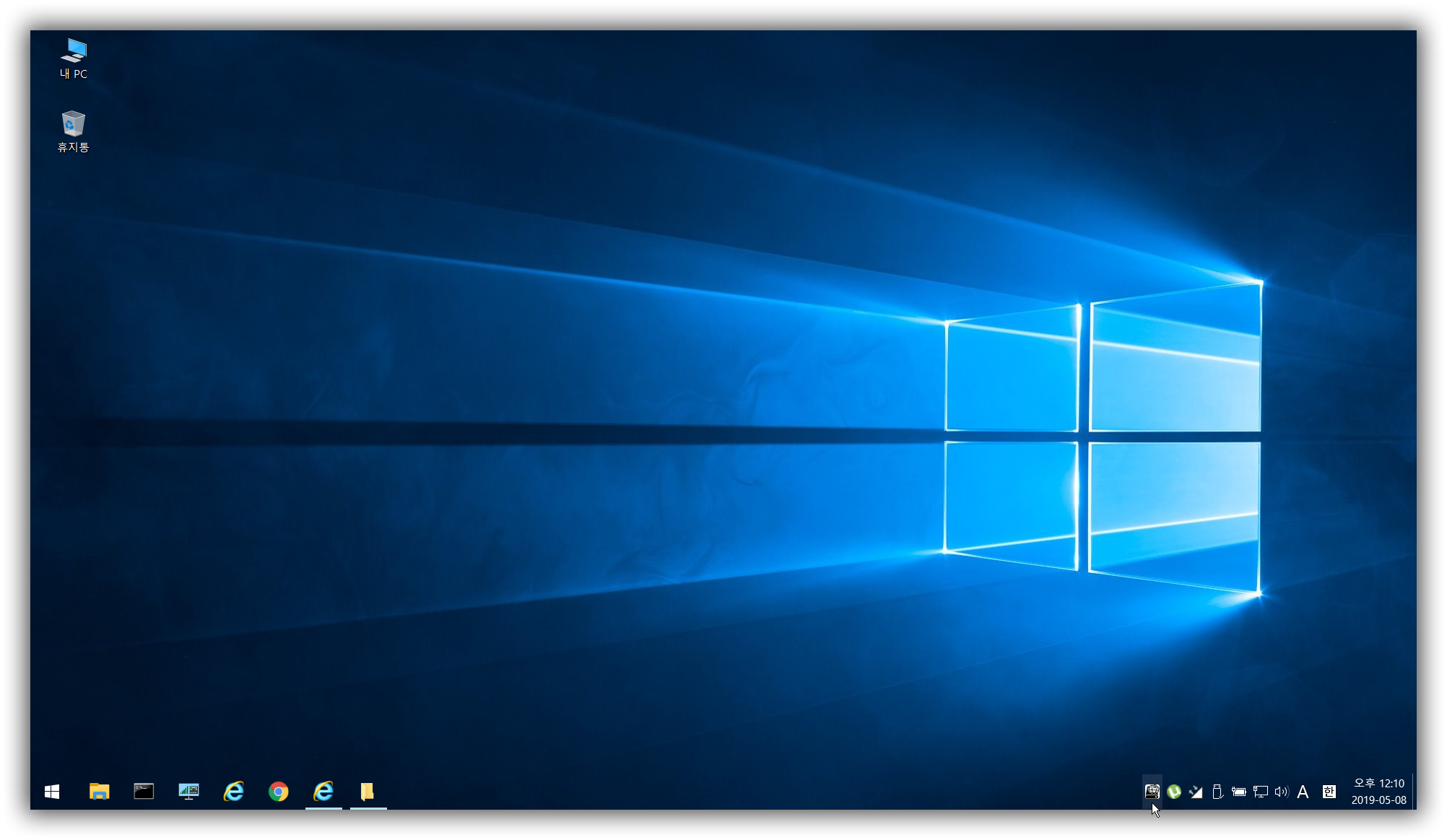Screen dimensions: 1447x840
Task: Click the battery power tray icon
Action: [1239, 792]
